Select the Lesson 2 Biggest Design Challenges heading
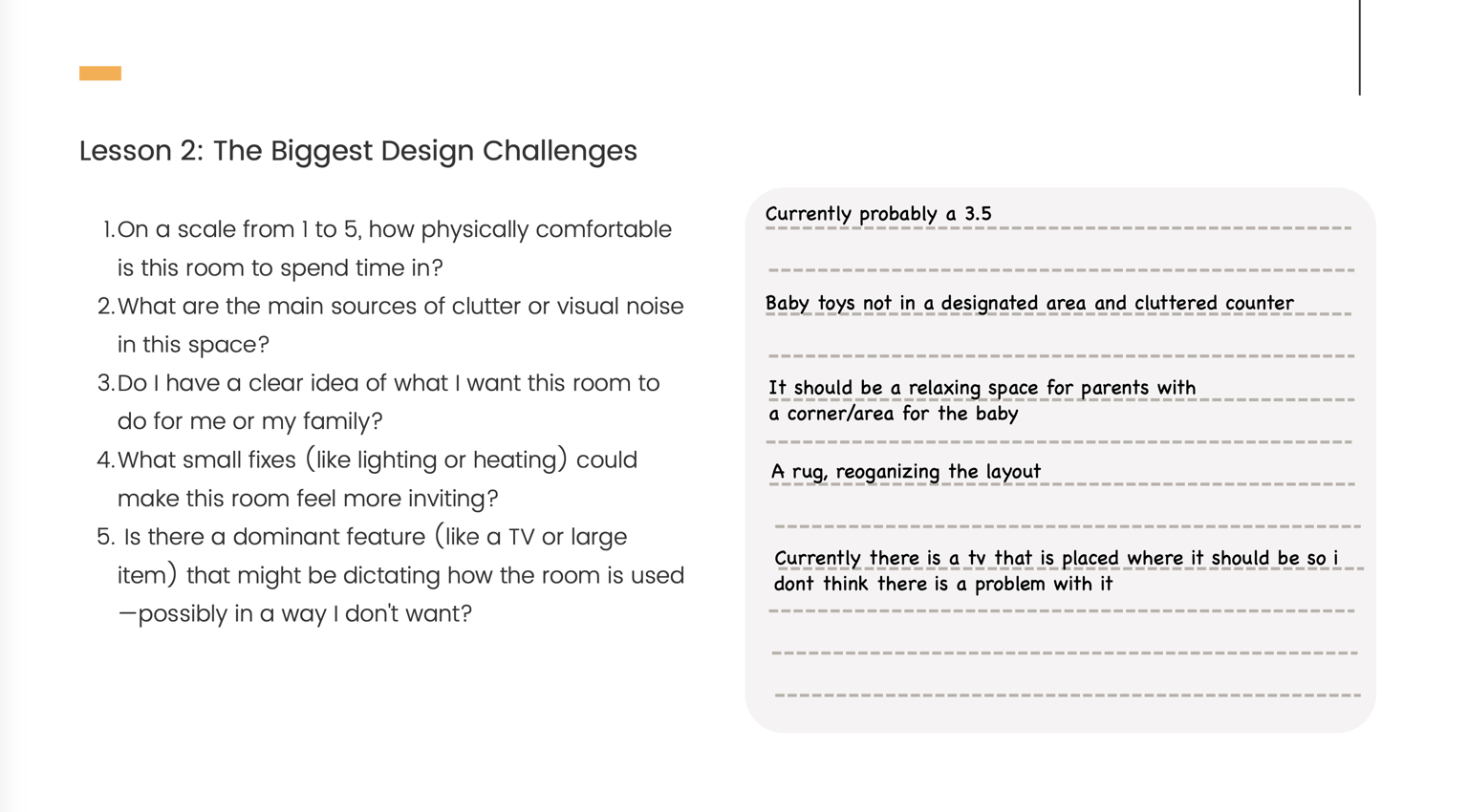Screen dimensions: 1468x812 [x=358, y=151]
